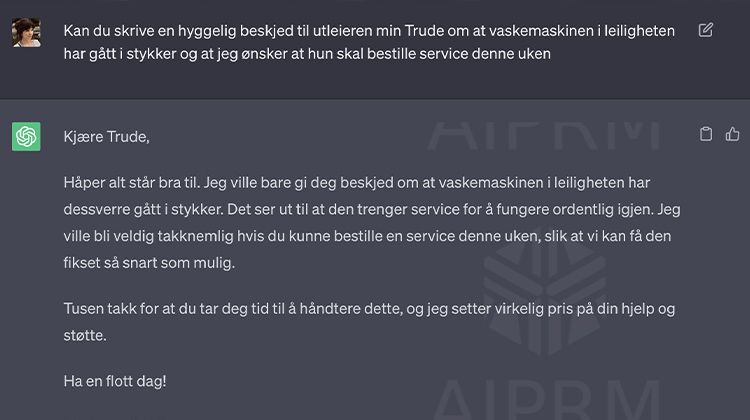Screen dimensions: 750x420
Task: Click the greeting line "Kjære Trude,"
Action: (x=106, y=136)
